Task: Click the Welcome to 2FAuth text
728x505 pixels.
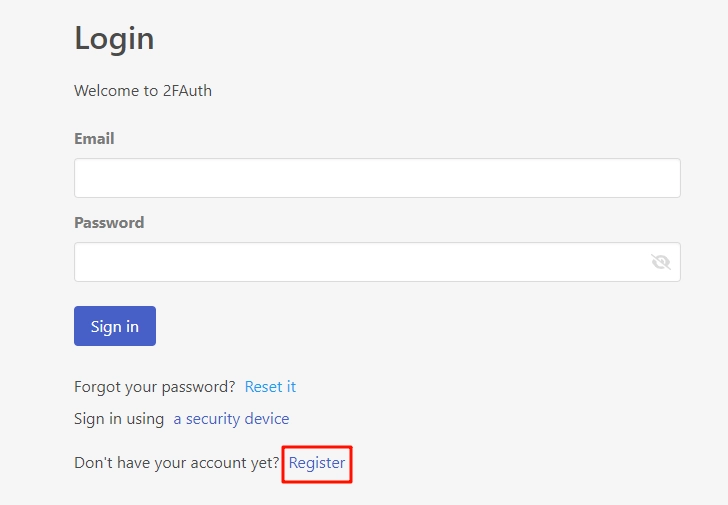Action: [x=143, y=91]
